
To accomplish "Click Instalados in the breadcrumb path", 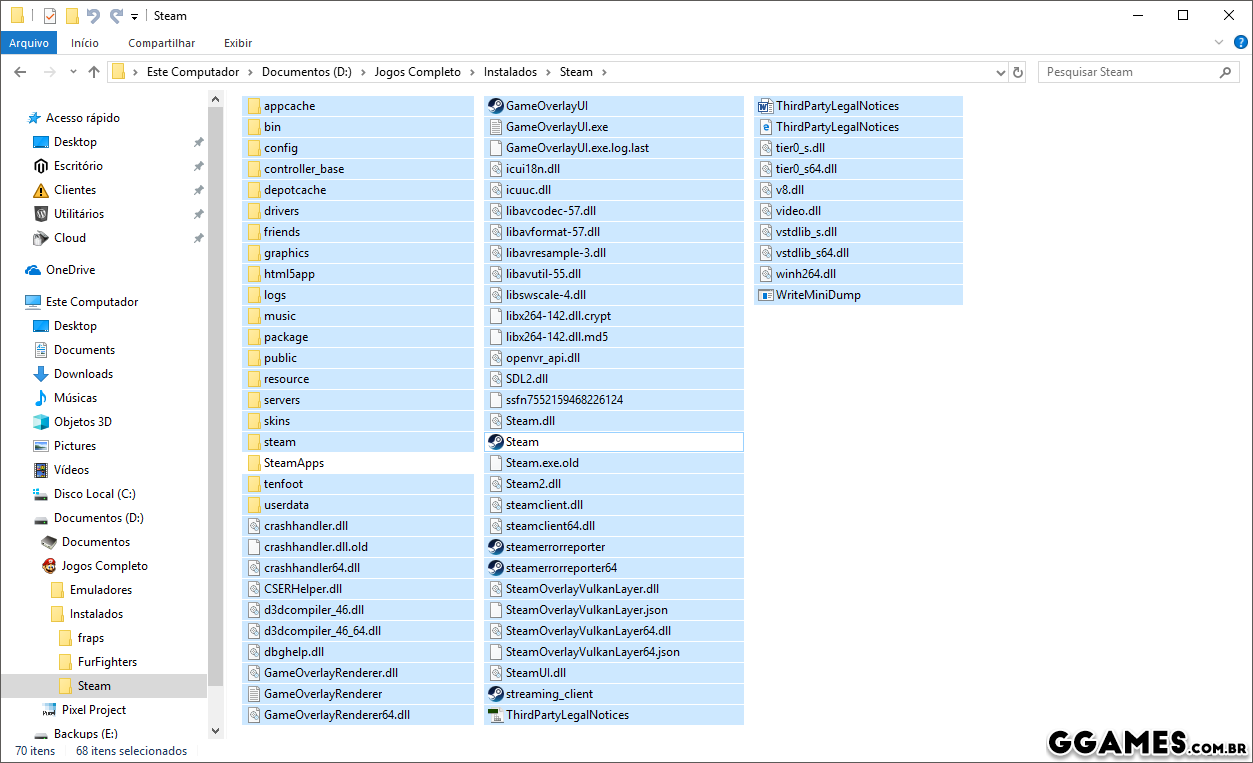I will (x=510, y=72).
